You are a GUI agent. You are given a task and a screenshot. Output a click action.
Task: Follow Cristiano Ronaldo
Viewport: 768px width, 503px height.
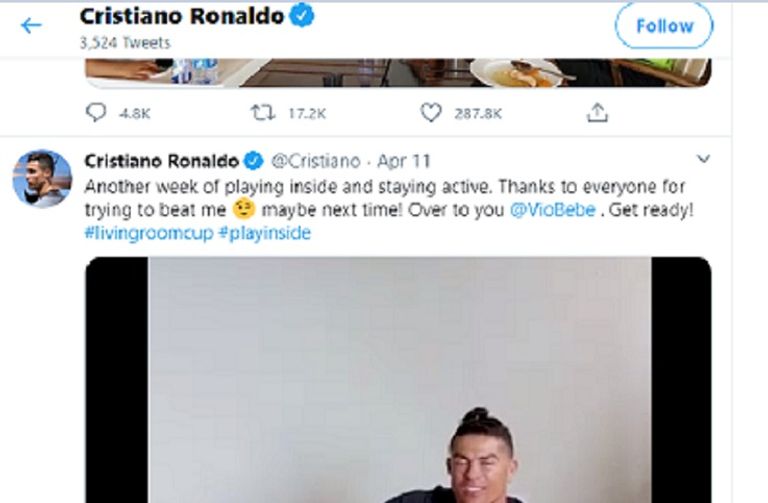point(663,26)
